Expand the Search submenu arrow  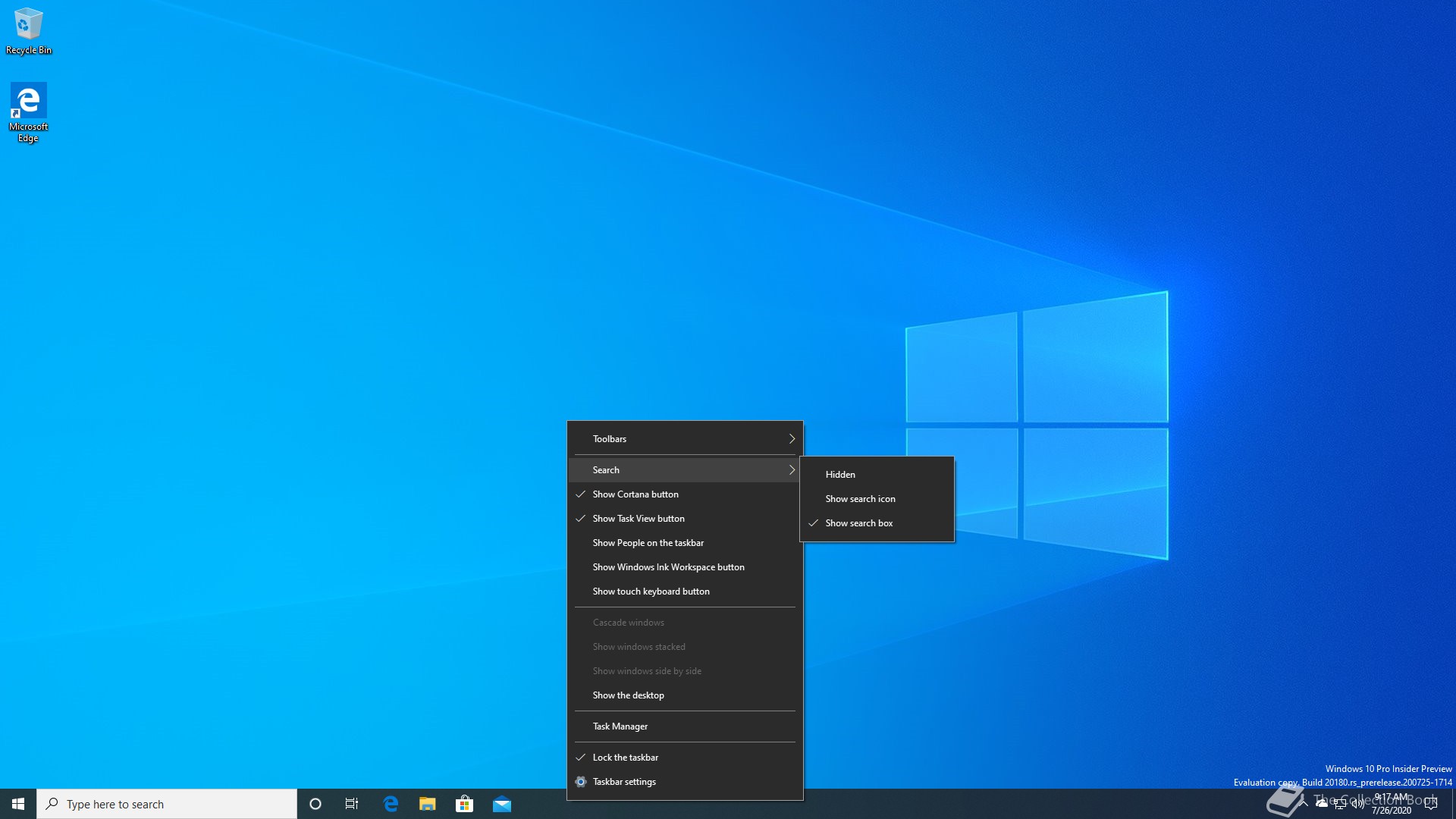click(792, 470)
